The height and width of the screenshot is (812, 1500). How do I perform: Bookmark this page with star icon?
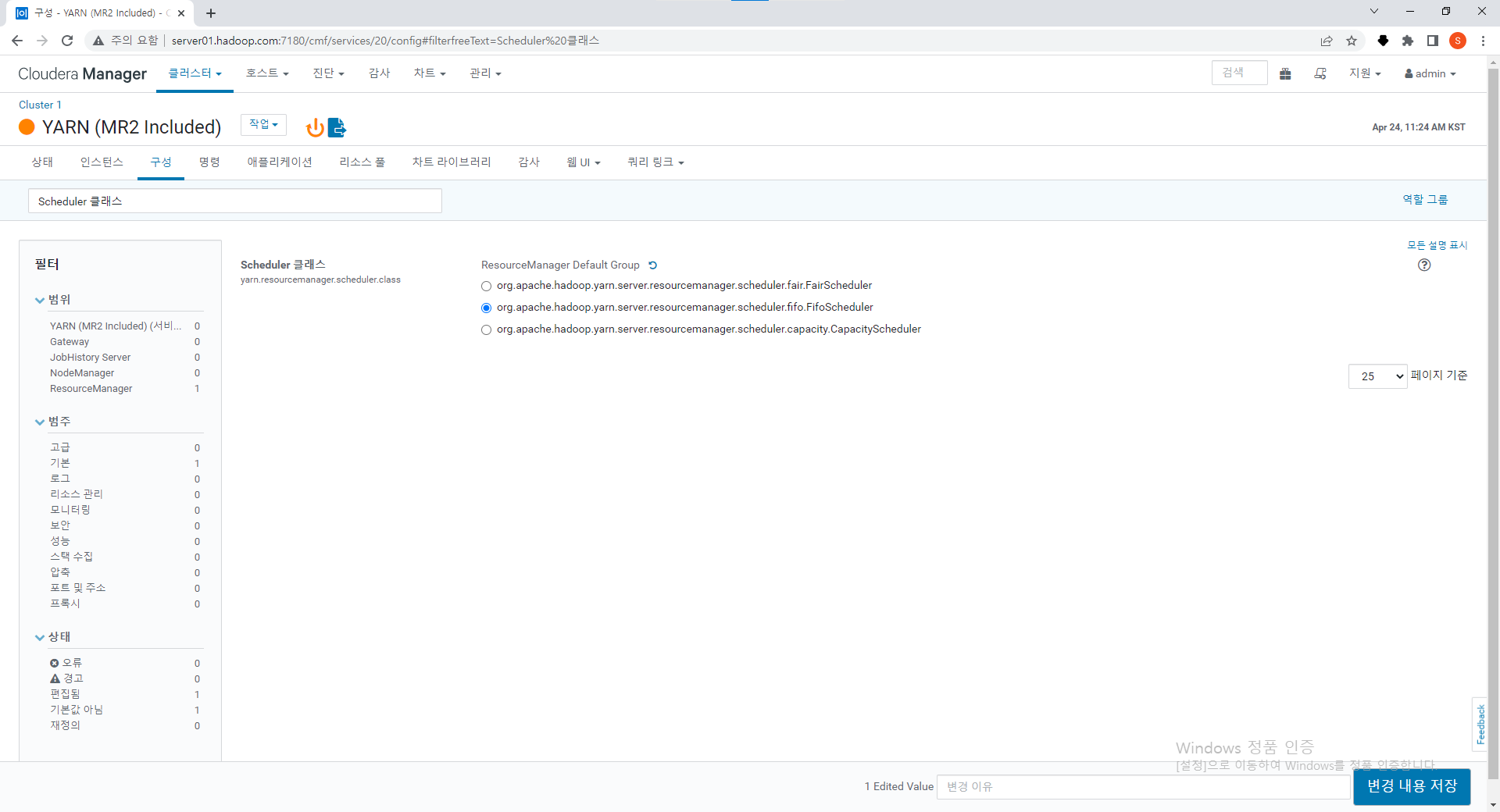click(x=1352, y=41)
